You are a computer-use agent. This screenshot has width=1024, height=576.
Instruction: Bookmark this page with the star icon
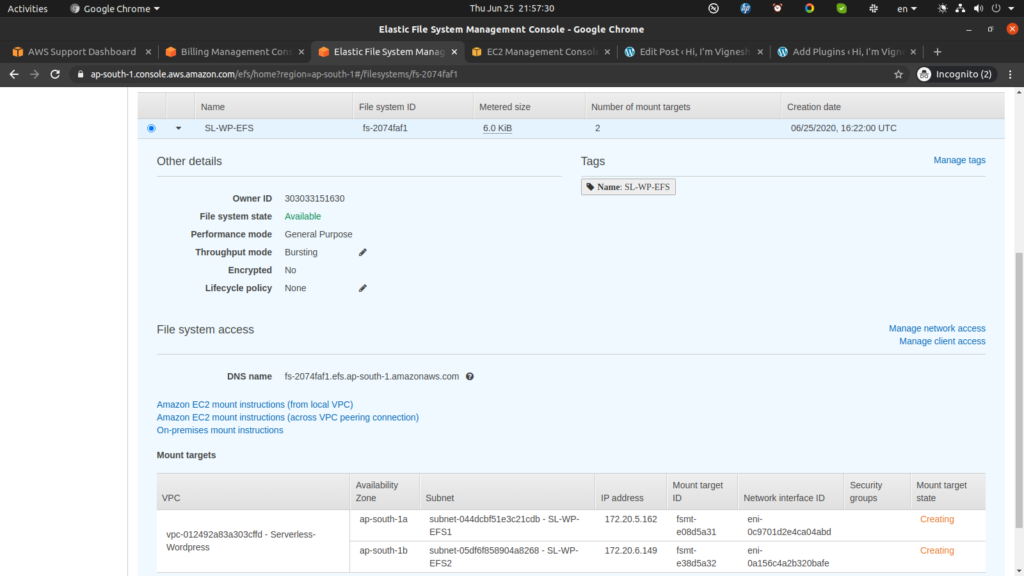tap(898, 74)
